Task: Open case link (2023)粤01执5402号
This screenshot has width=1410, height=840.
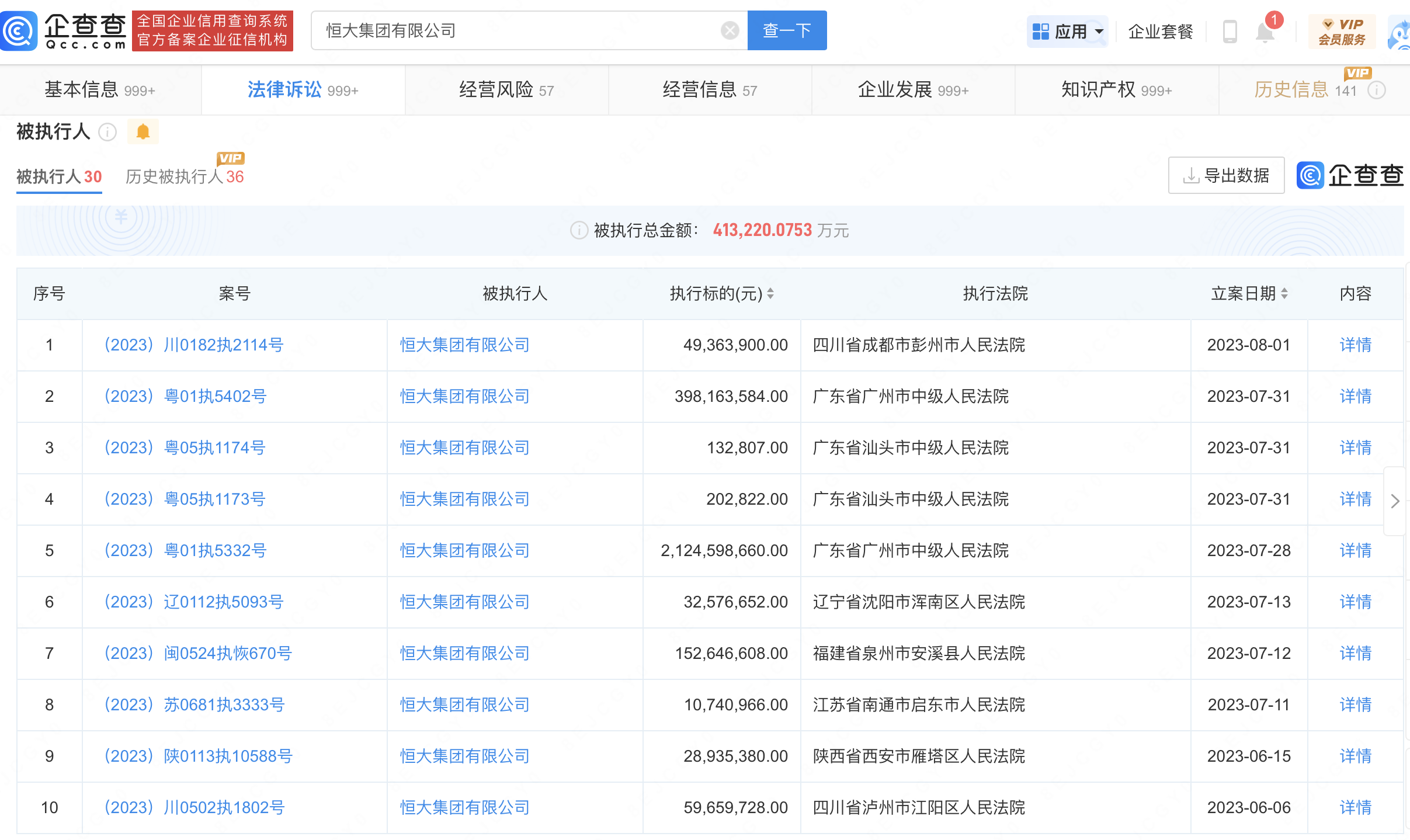Action: (185, 396)
